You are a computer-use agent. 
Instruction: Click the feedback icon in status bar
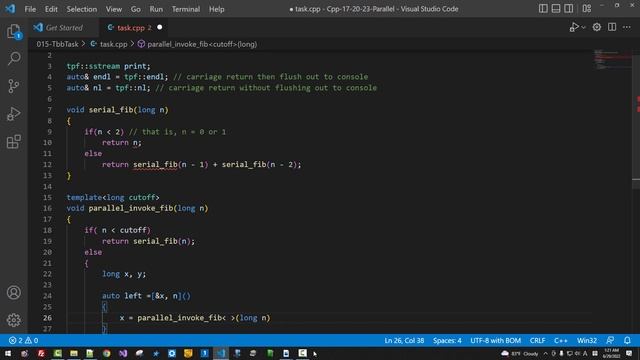610,340
